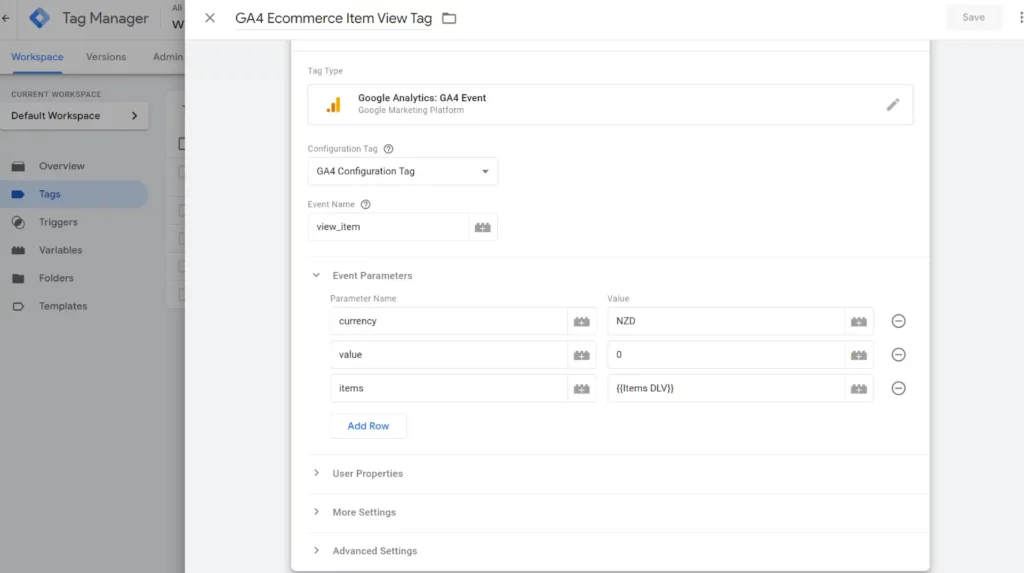Insert variable for value parameter name
Screen dimensions: 1024x573
581,355
